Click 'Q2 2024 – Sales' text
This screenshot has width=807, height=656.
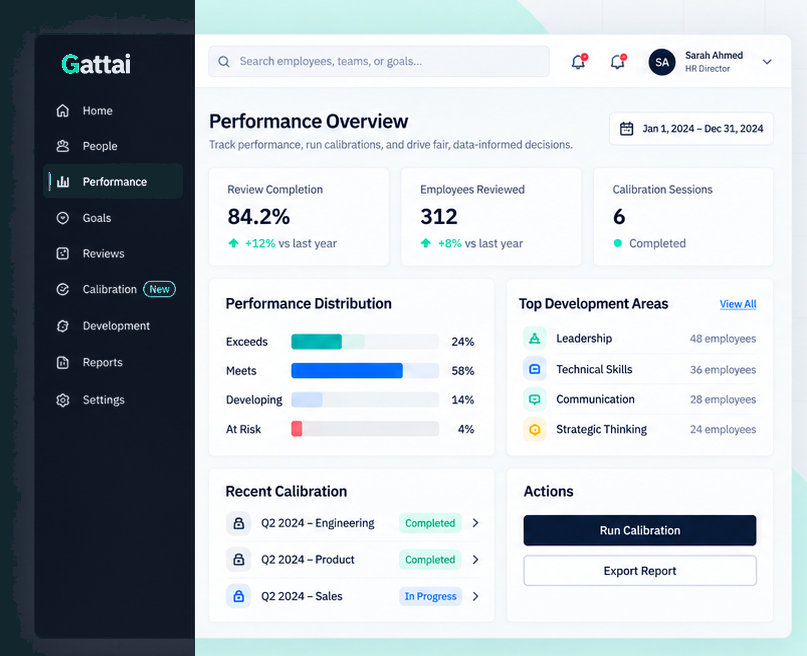[302, 596]
